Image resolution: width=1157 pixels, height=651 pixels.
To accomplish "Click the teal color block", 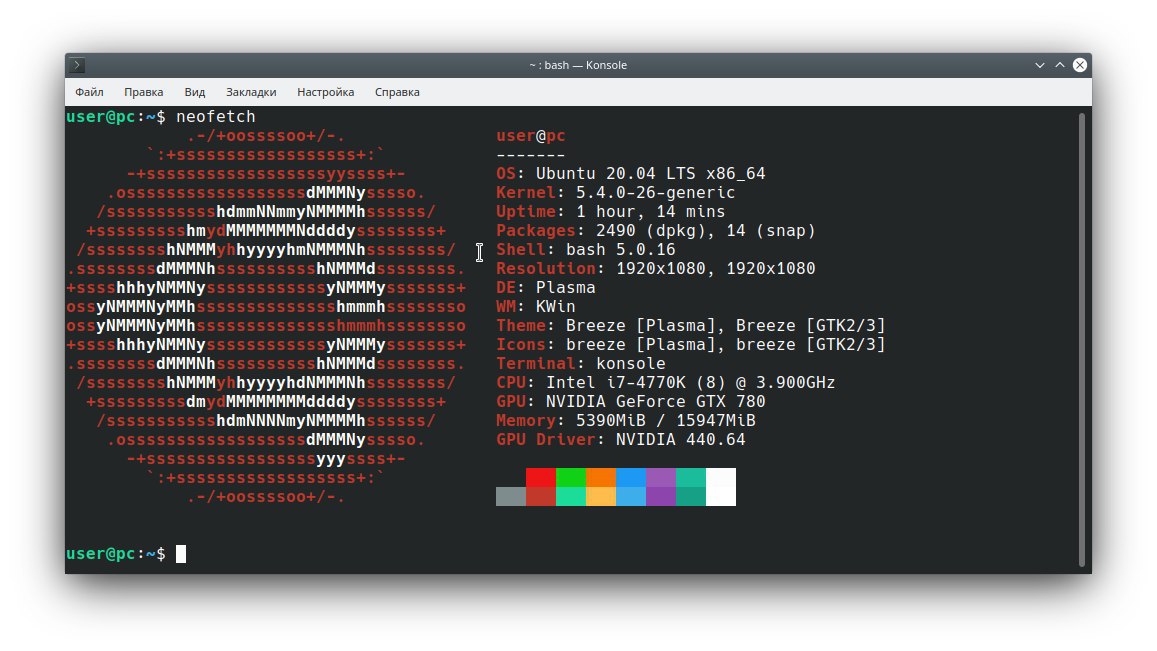I will point(691,478).
